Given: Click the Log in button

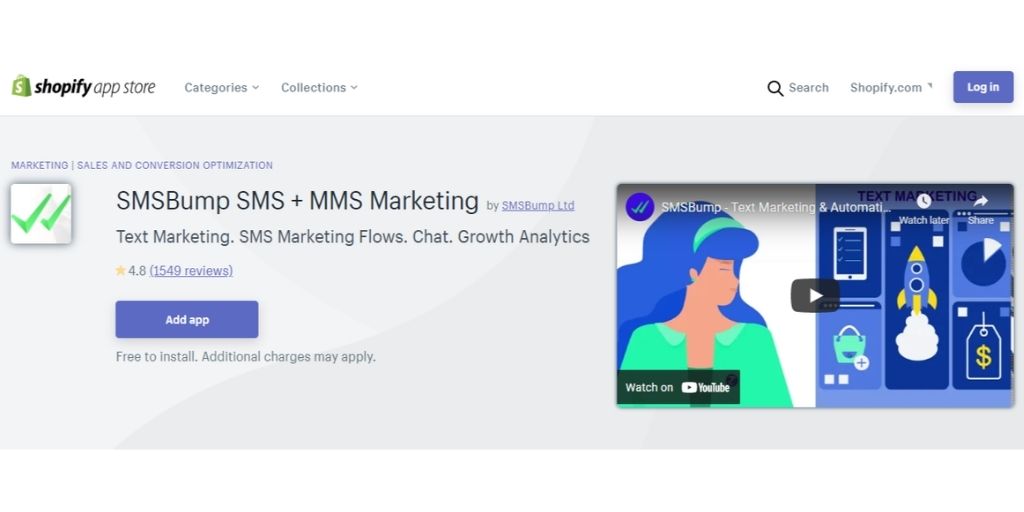Looking at the screenshot, I should click(983, 87).
